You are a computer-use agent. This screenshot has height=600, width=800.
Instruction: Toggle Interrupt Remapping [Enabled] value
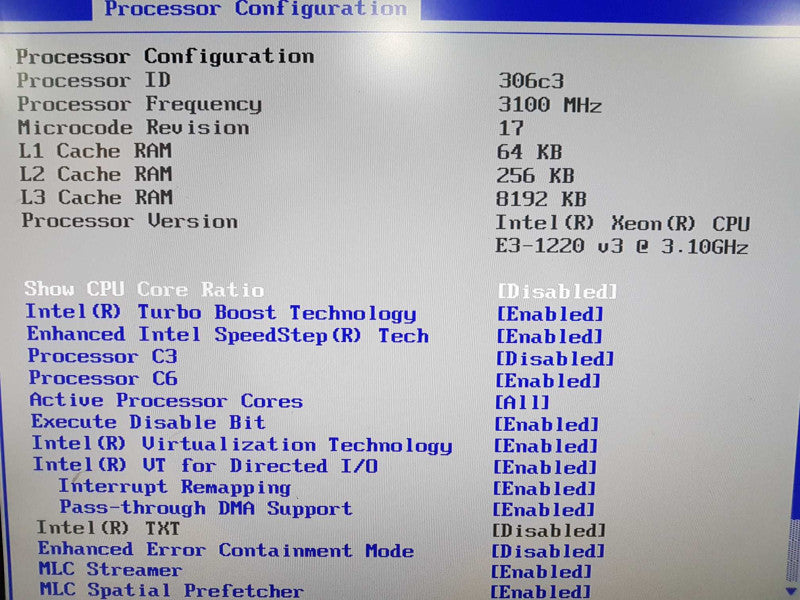coord(544,489)
